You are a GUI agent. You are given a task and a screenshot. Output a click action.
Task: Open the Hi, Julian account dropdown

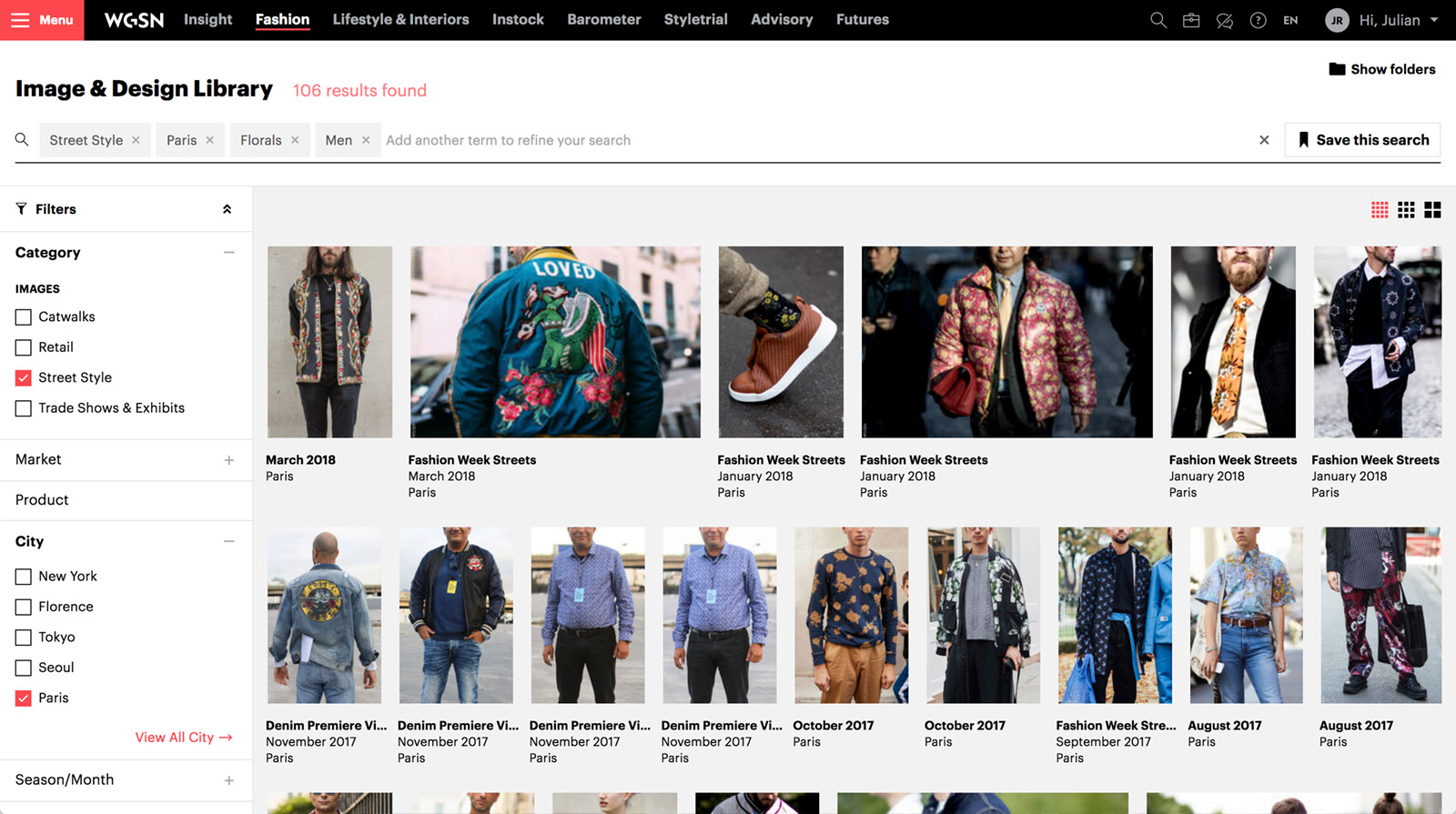click(1382, 20)
